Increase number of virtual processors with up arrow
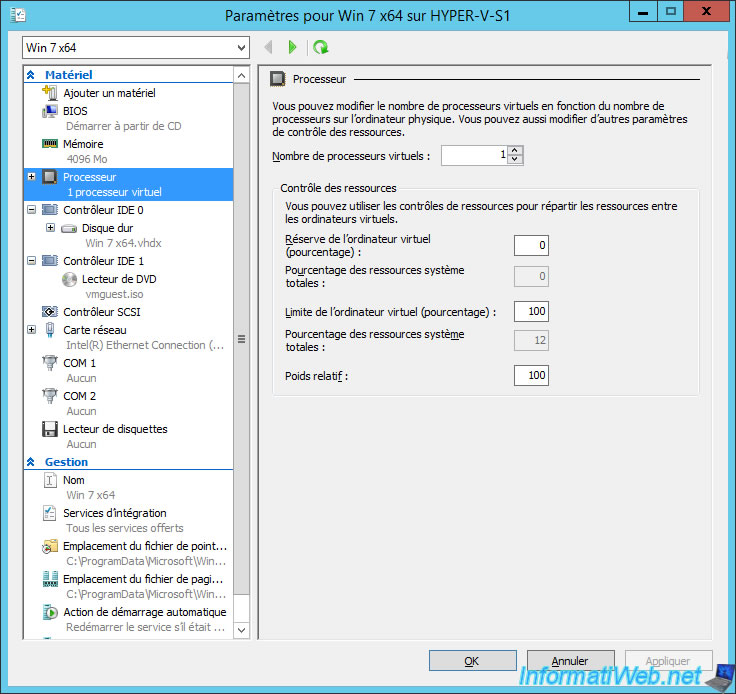Screen dimensions: 736x694 (x=514, y=151)
